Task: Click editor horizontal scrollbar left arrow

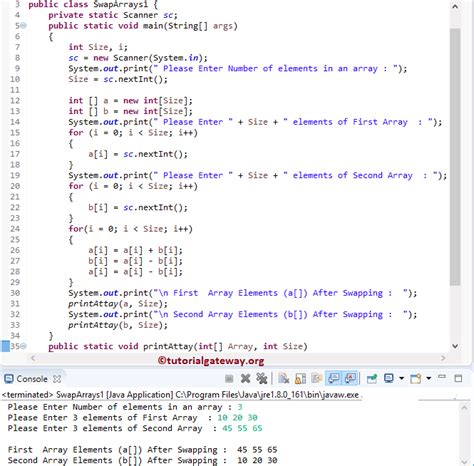Action: 33,358
